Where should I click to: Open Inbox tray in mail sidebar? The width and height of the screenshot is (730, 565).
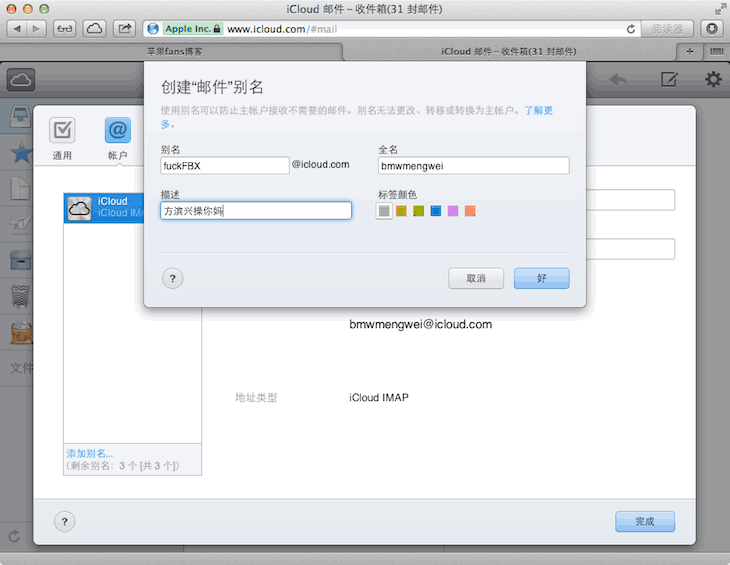pyautogui.click(x=21, y=117)
